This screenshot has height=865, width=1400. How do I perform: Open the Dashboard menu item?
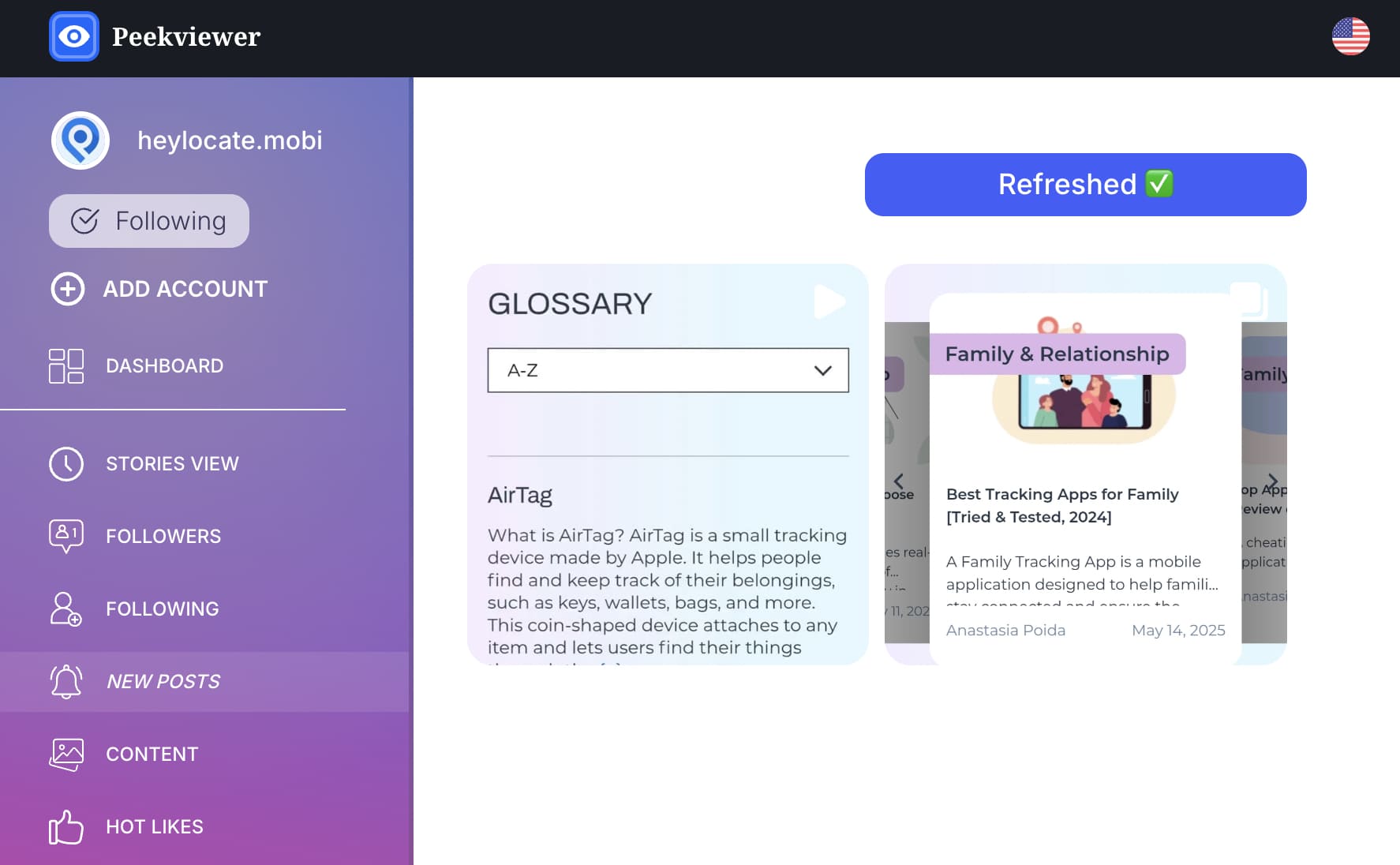(165, 366)
